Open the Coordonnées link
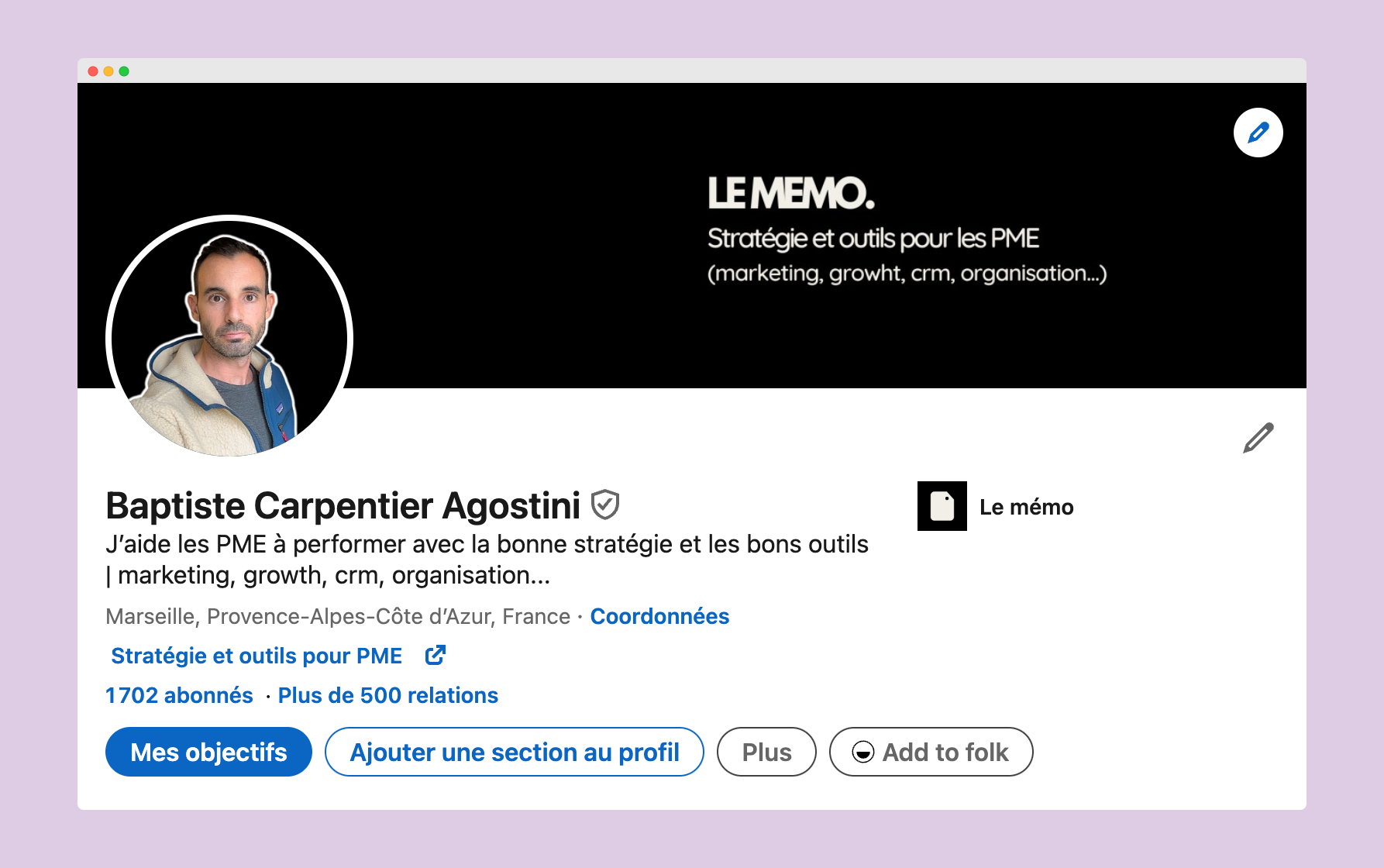The width and height of the screenshot is (1384, 868). tap(659, 616)
